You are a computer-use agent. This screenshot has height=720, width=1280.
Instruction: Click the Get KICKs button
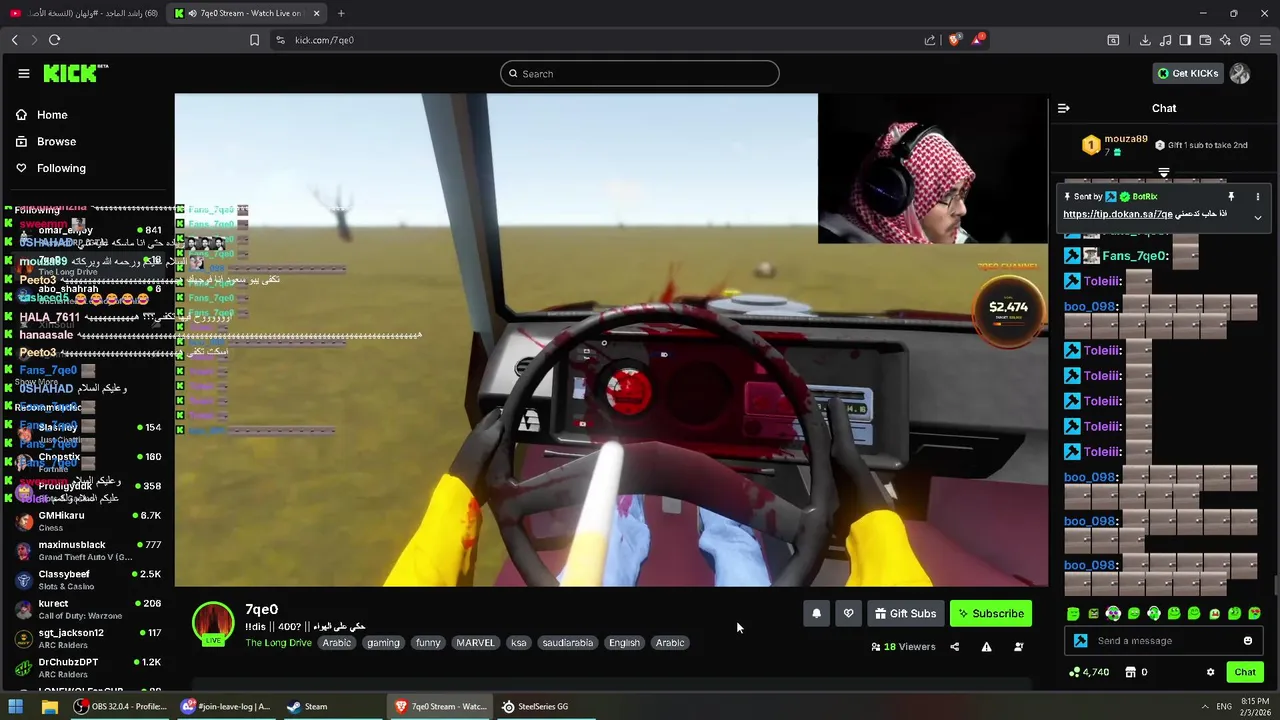[x=1187, y=73]
